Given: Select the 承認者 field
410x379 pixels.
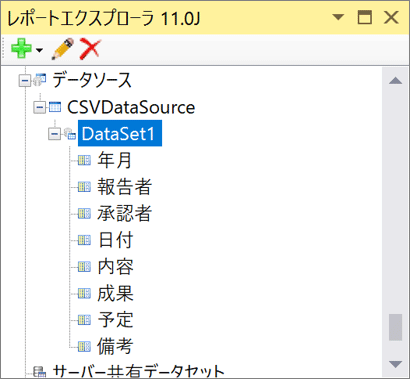Looking at the screenshot, I should [125, 214].
